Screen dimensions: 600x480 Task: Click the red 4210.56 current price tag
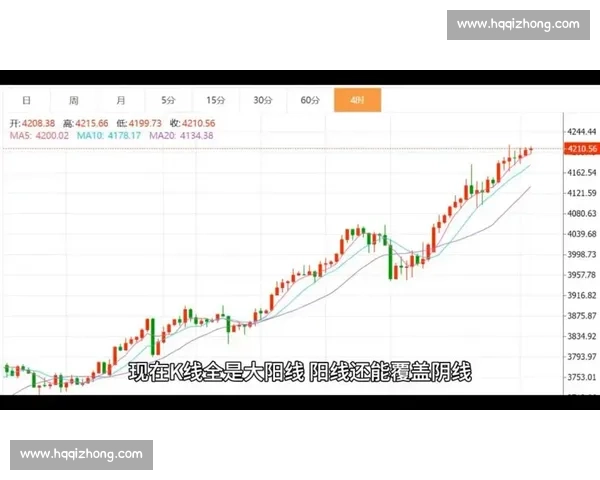point(580,149)
